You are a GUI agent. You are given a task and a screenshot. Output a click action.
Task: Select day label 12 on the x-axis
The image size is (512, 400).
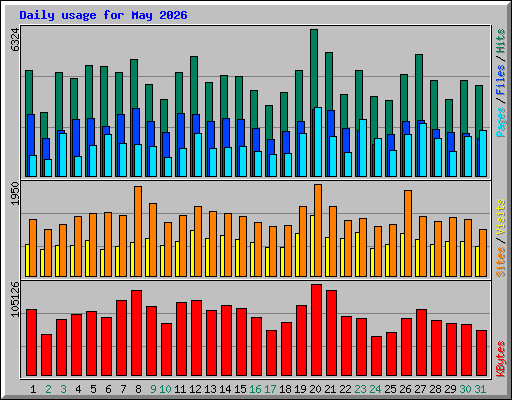[195, 389]
